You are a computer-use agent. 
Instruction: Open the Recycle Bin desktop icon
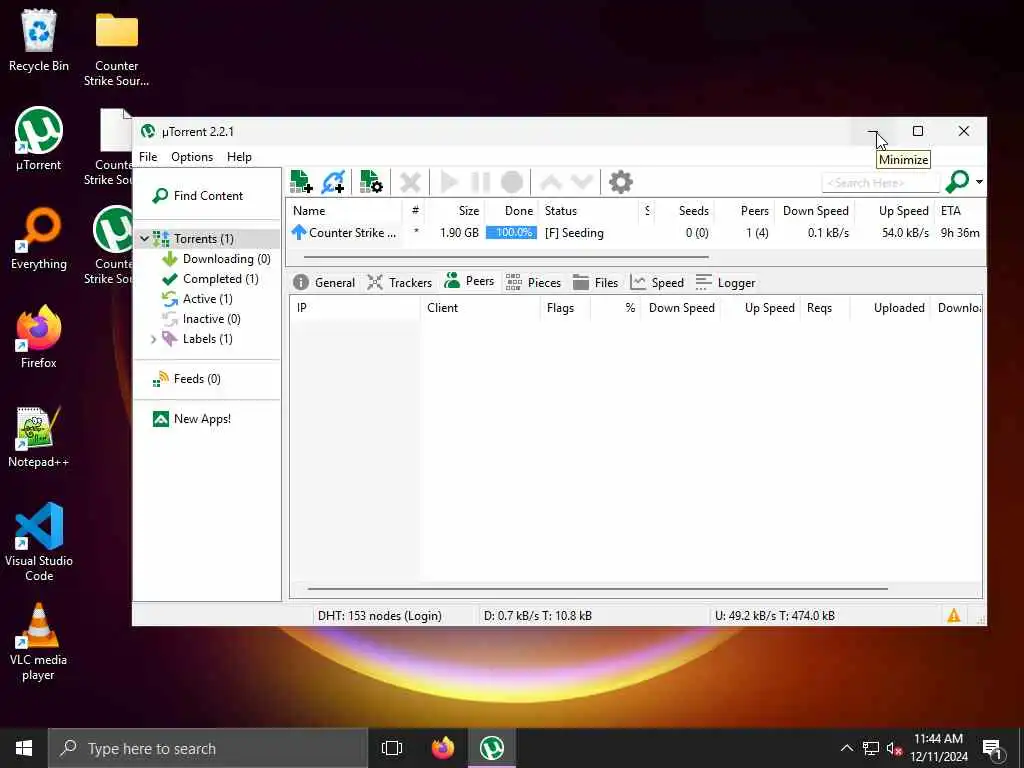pyautogui.click(x=39, y=40)
